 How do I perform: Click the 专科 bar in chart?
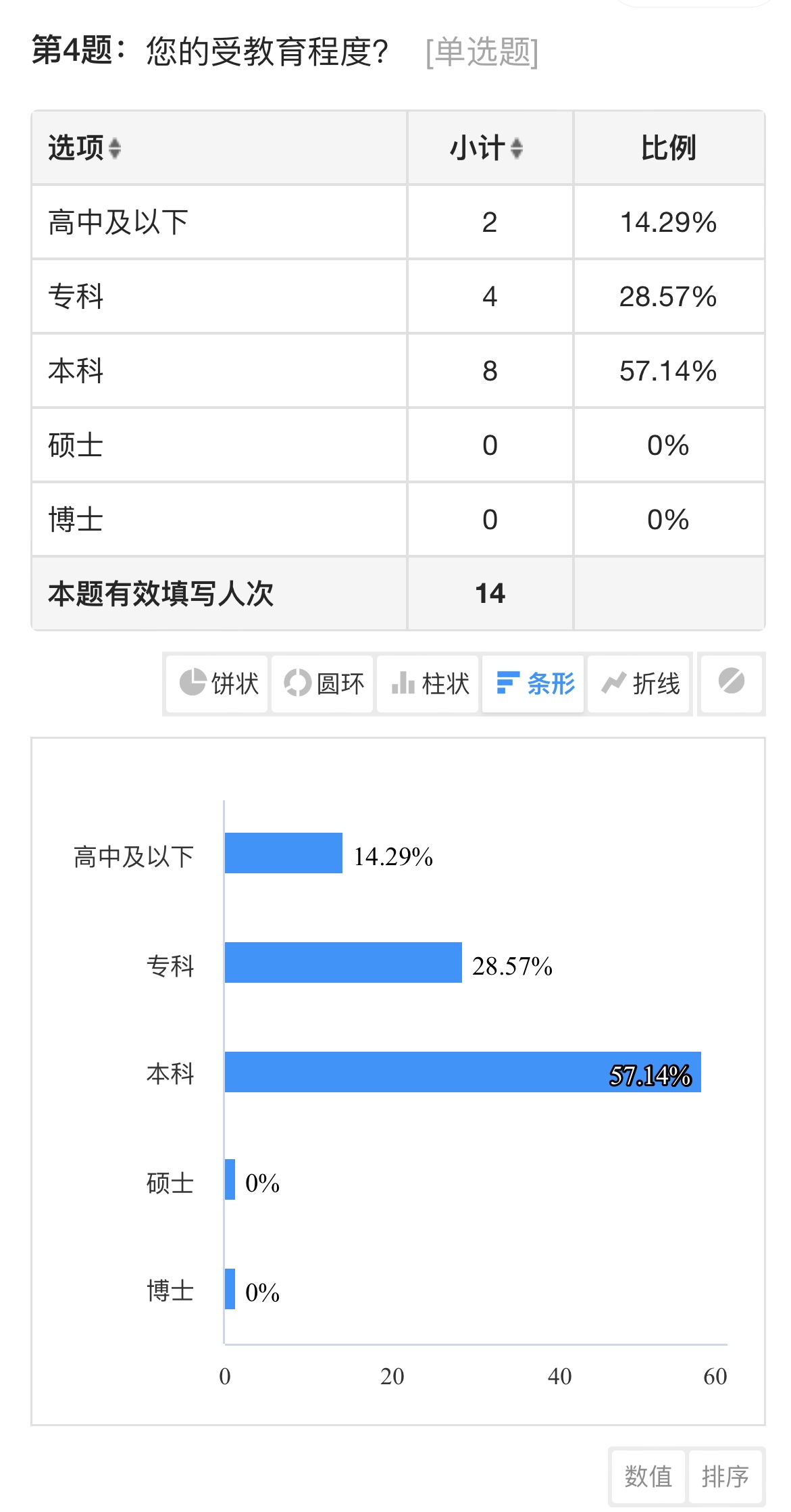343,962
